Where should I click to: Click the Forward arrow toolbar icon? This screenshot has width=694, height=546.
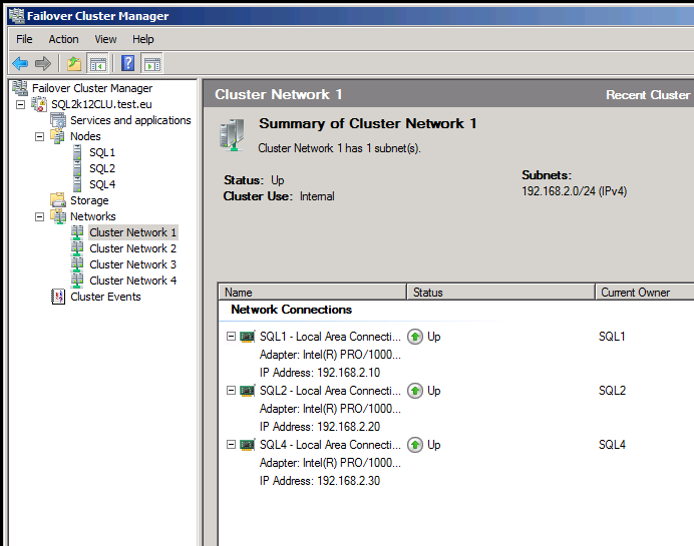[42, 64]
